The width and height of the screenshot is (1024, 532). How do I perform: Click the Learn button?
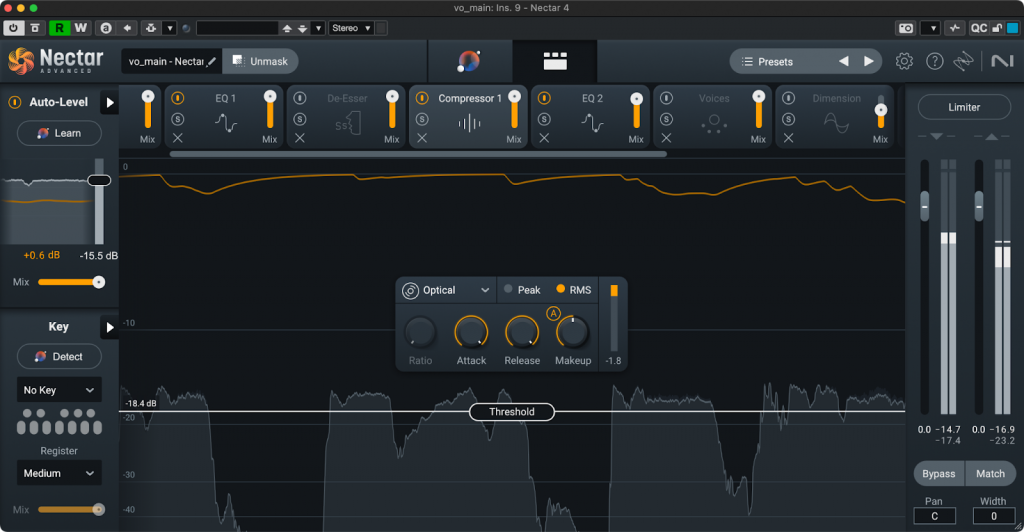pyautogui.click(x=59, y=133)
